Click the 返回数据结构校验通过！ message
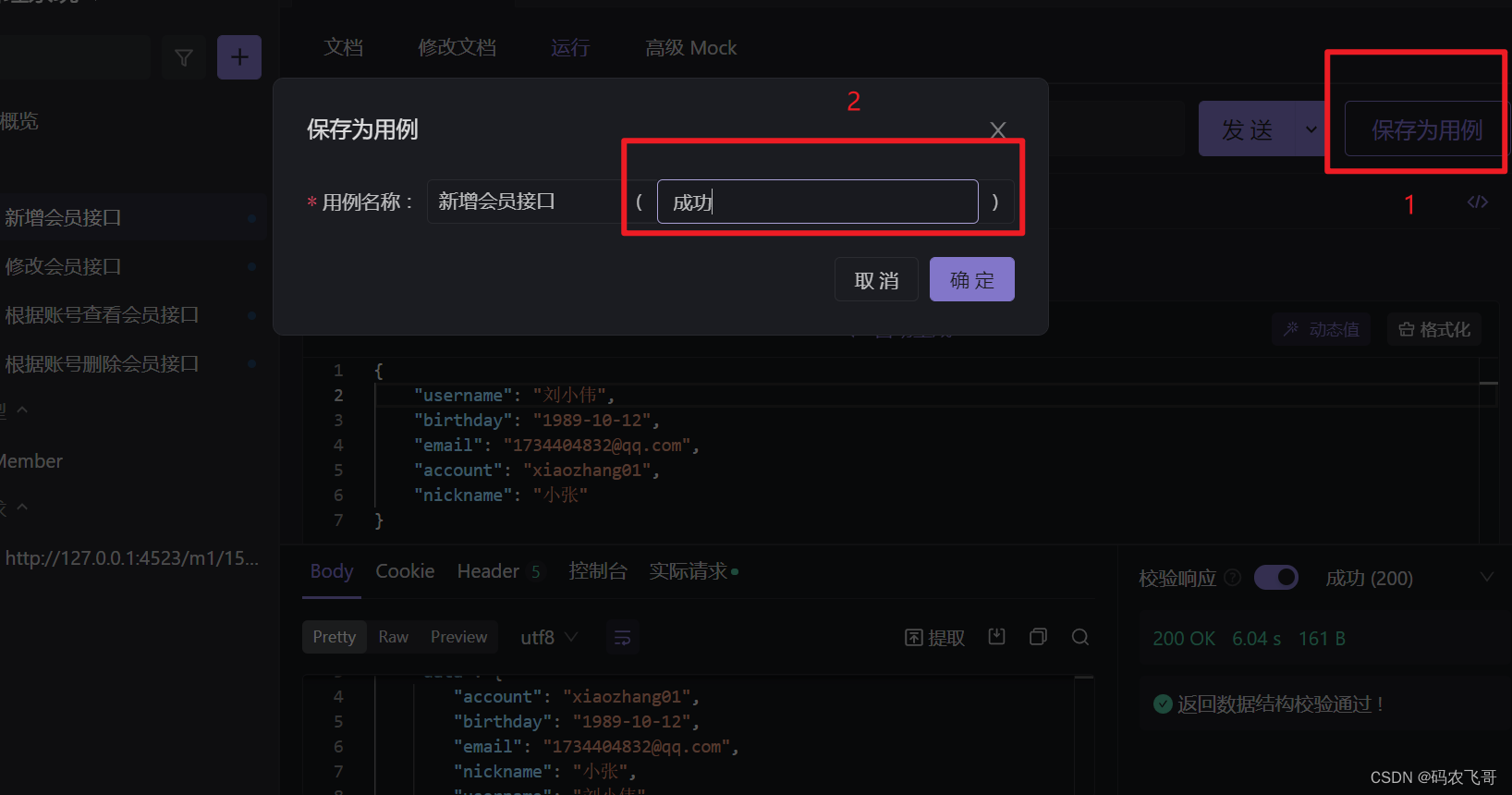Screen dimensions: 1512x795 click(x=1281, y=704)
